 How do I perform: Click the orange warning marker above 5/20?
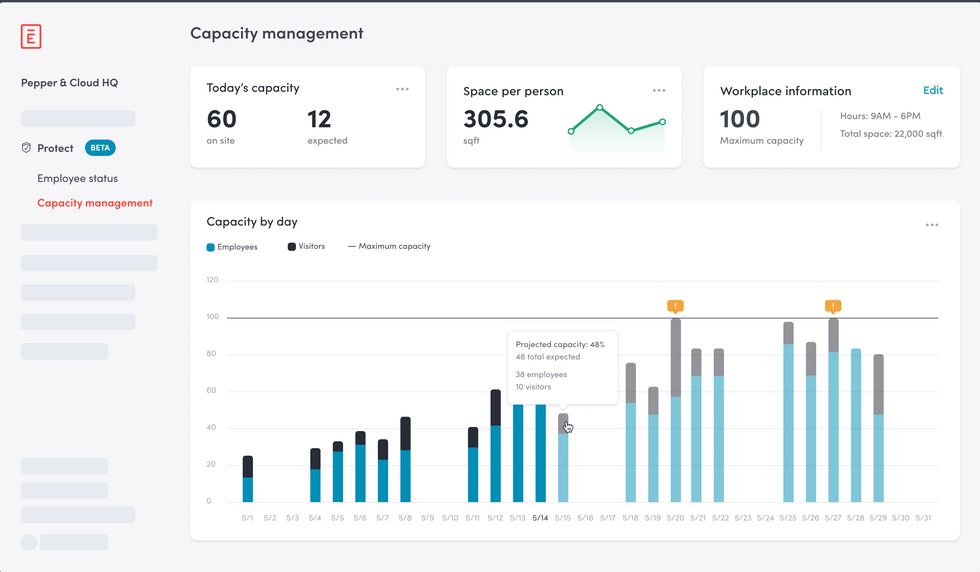click(676, 306)
